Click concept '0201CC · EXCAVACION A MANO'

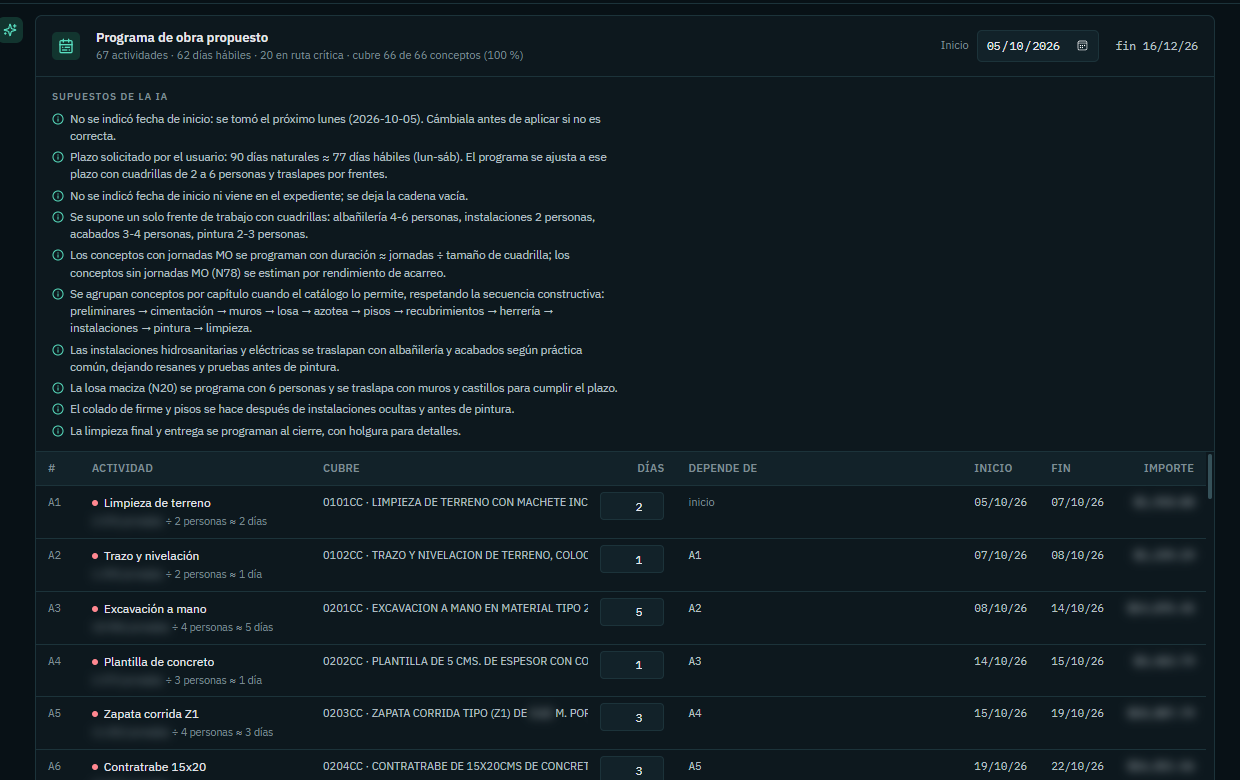[x=455, y=608]
